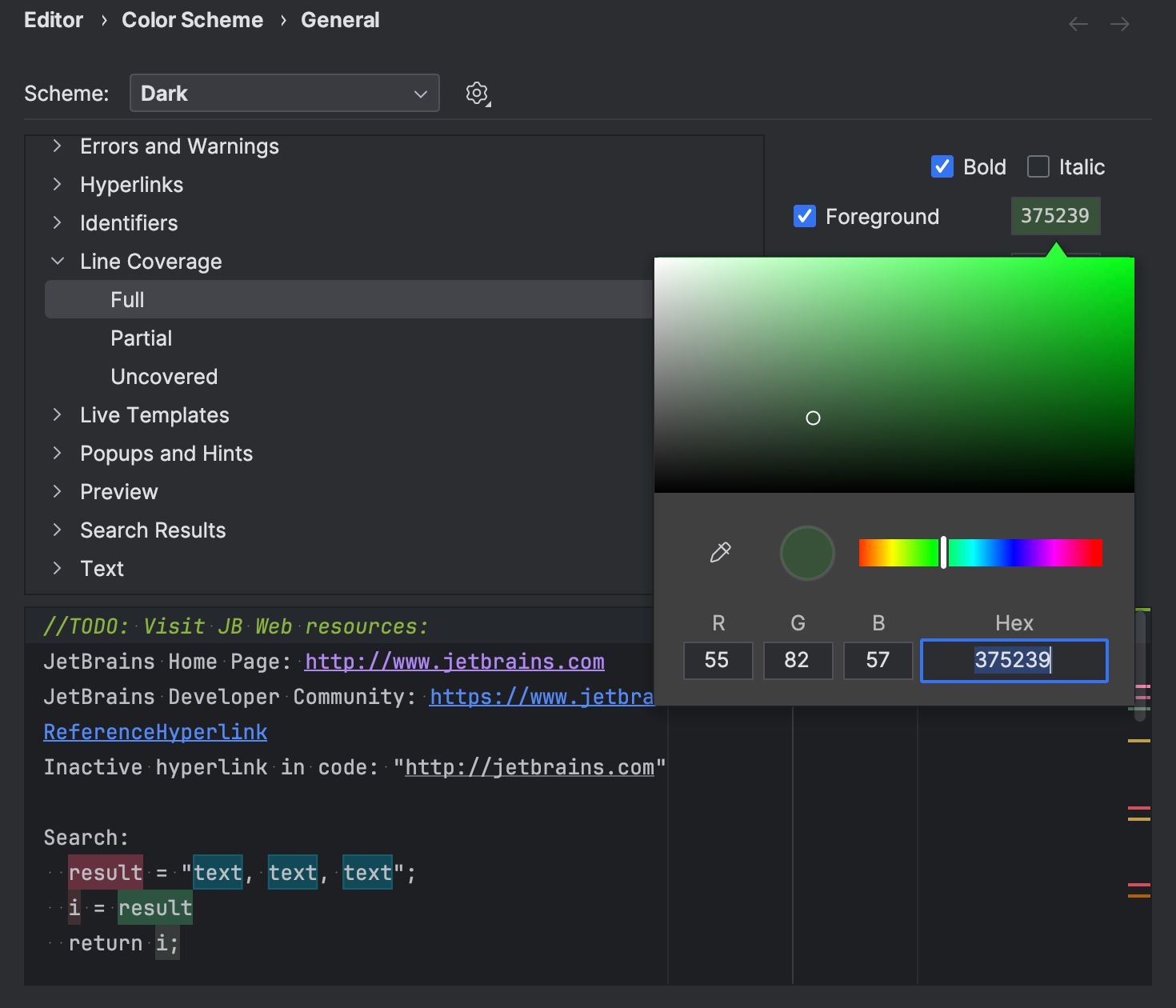Screen dimensions: 1176x1008
Task: Select the Partial line coverage item
Action: coord(141,338)
